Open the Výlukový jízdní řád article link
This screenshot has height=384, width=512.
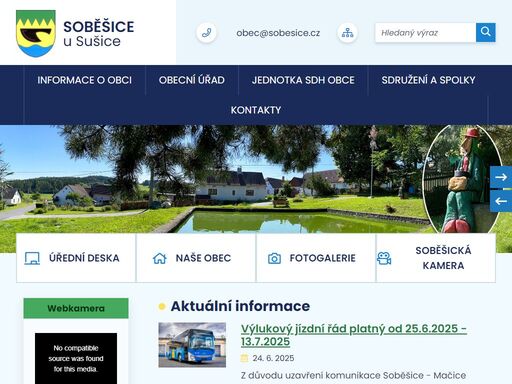(354, 335)
